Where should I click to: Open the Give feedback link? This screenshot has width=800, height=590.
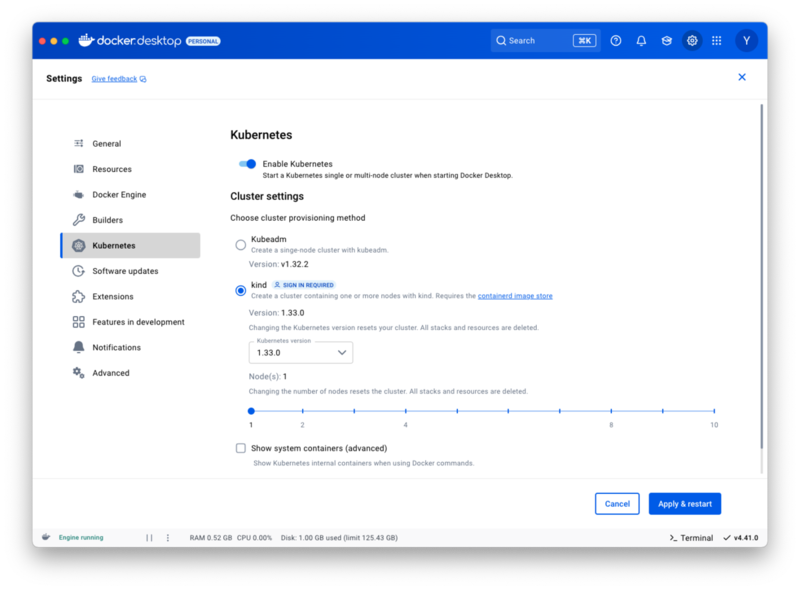point(114,79)
